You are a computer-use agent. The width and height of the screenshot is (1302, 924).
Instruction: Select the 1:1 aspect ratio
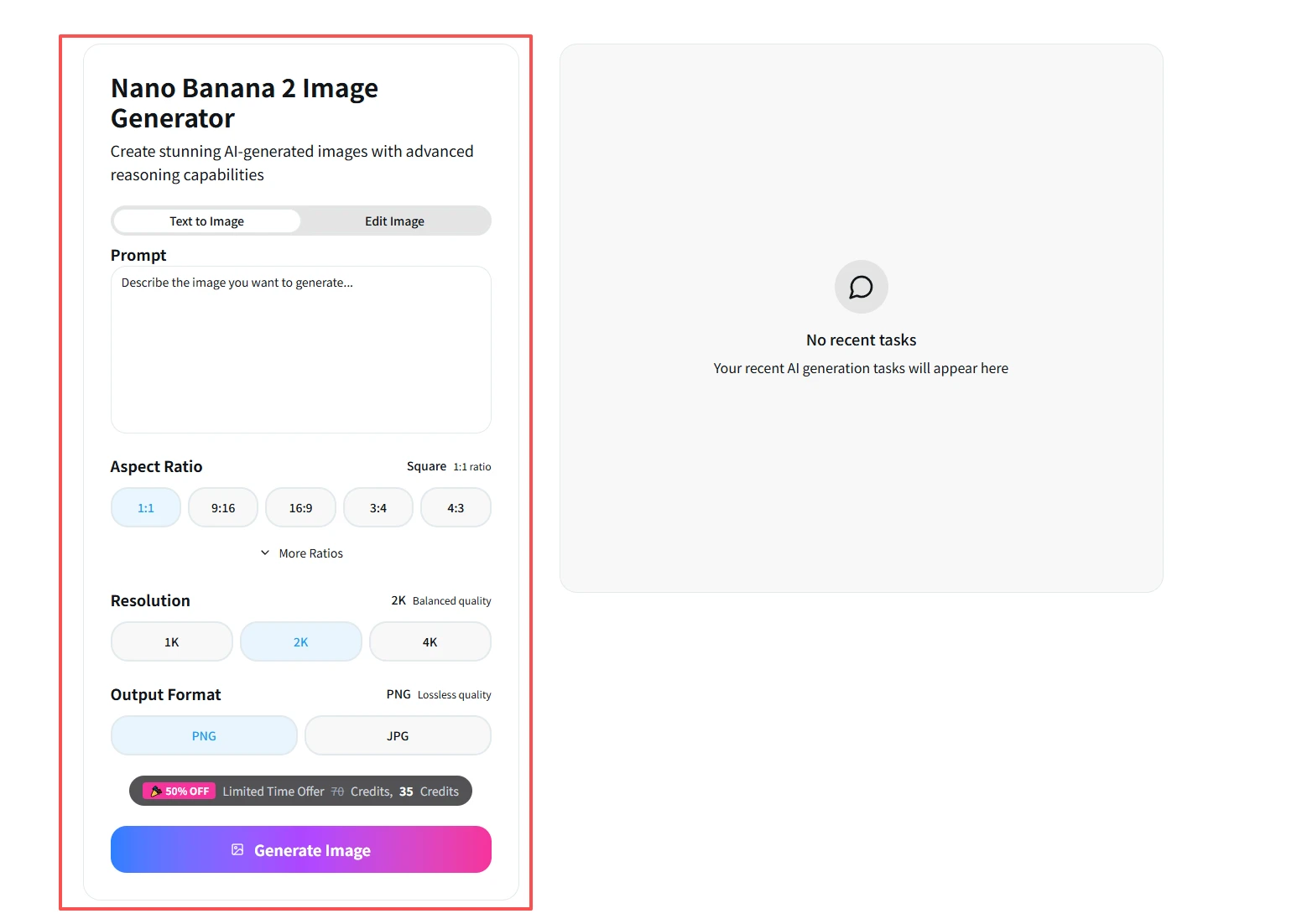coord(146,508)
